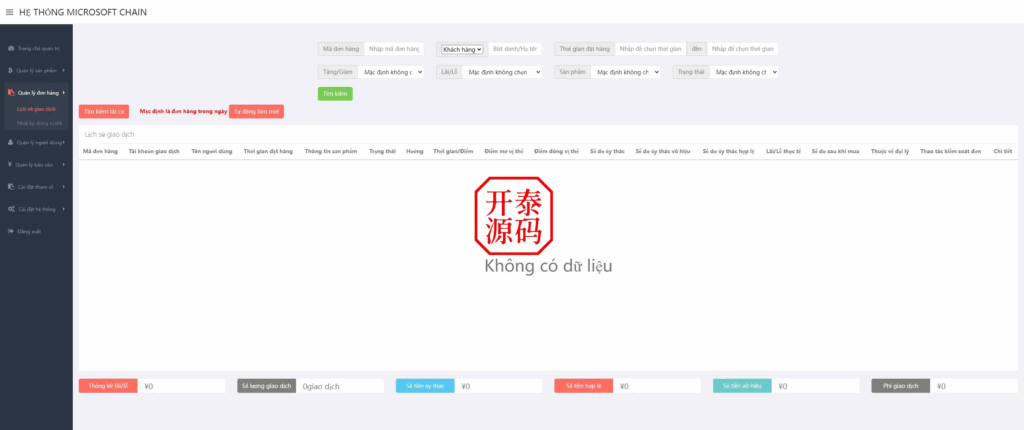The width and height of the screenshot is (1024, 430).
Task: Click the HỆ THỐNG MICROSOFT CHAIN title
Action: pos(83,12)
